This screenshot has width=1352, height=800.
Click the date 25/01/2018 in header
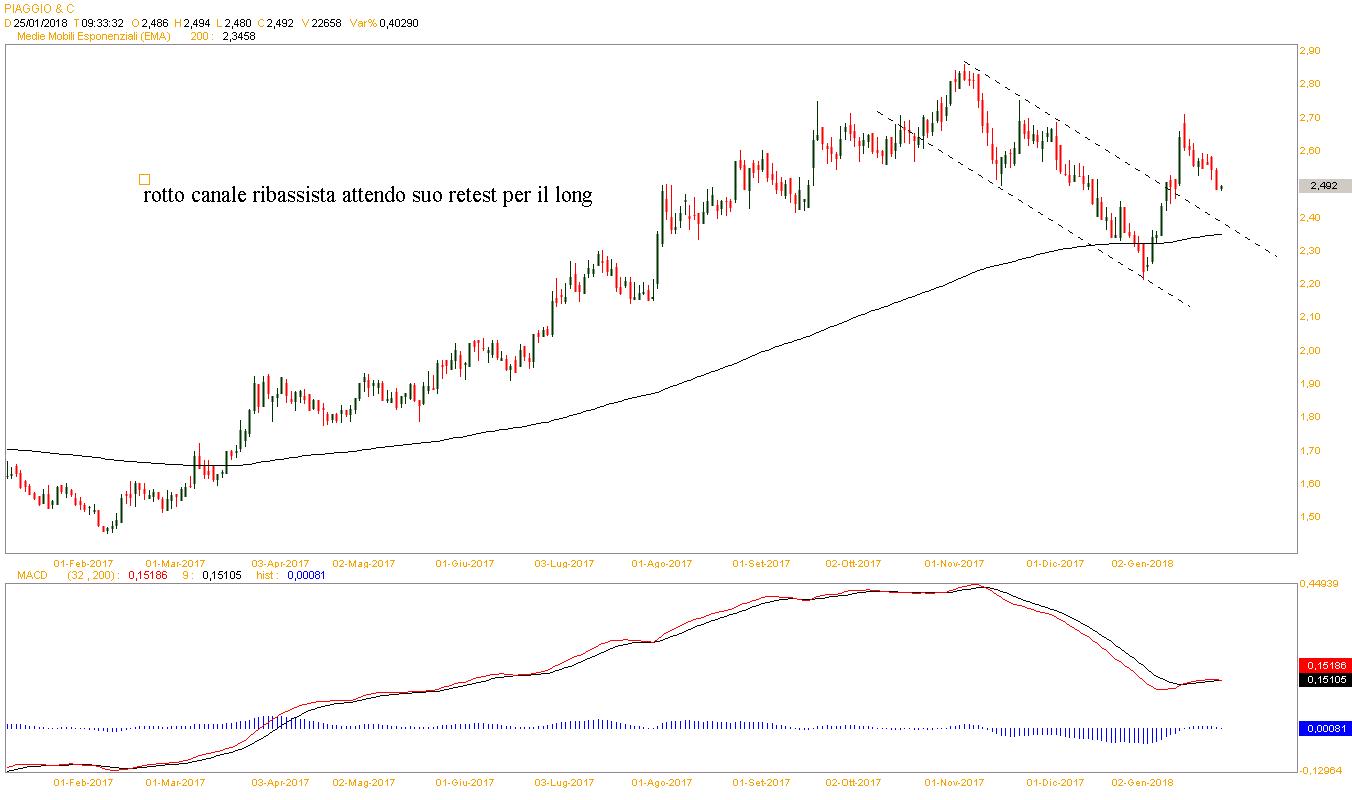(x=40, y=23)
